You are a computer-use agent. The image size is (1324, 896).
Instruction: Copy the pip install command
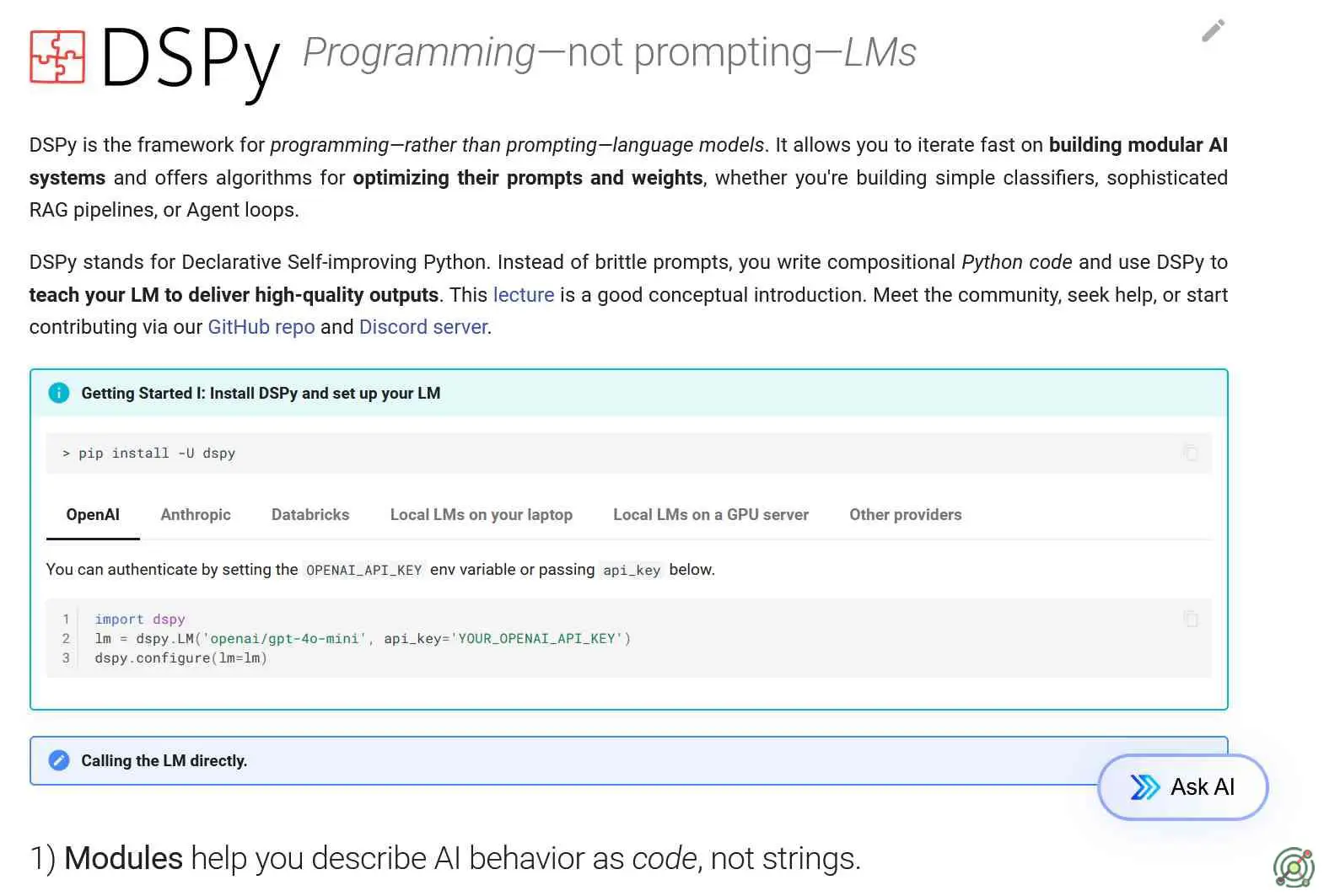pos(1191,453)
